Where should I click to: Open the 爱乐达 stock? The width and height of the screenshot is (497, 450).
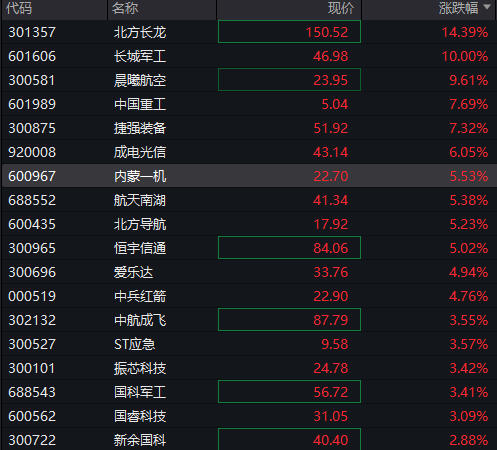(x=133, y=272)
